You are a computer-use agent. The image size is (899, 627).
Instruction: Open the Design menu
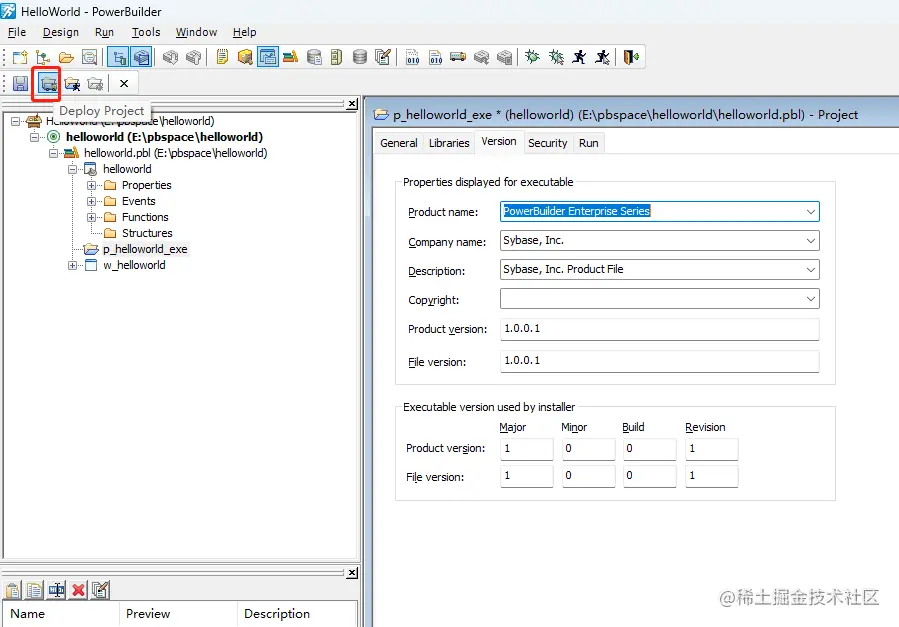(61, 32)
